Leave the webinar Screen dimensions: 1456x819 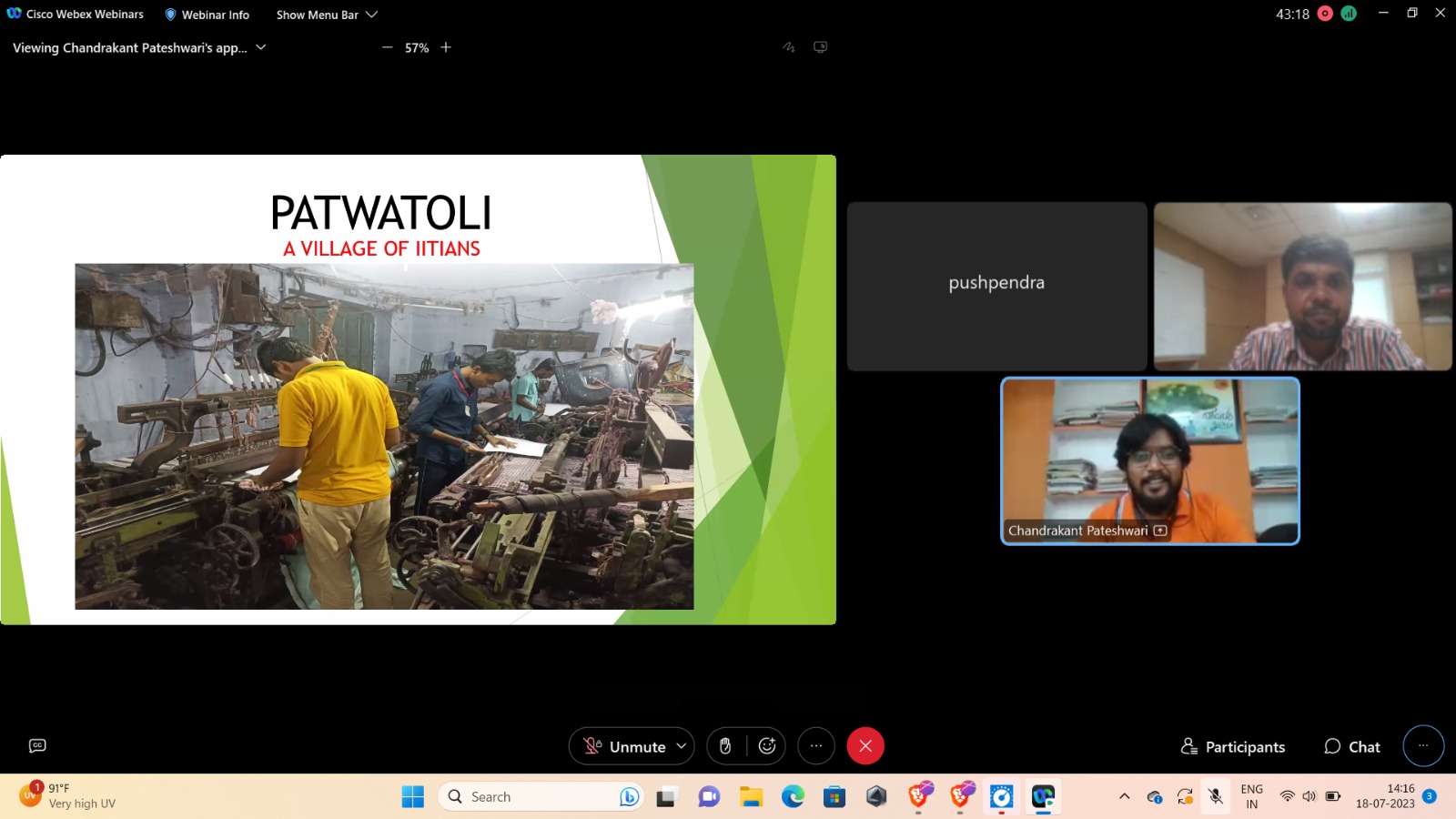point(865,745)
